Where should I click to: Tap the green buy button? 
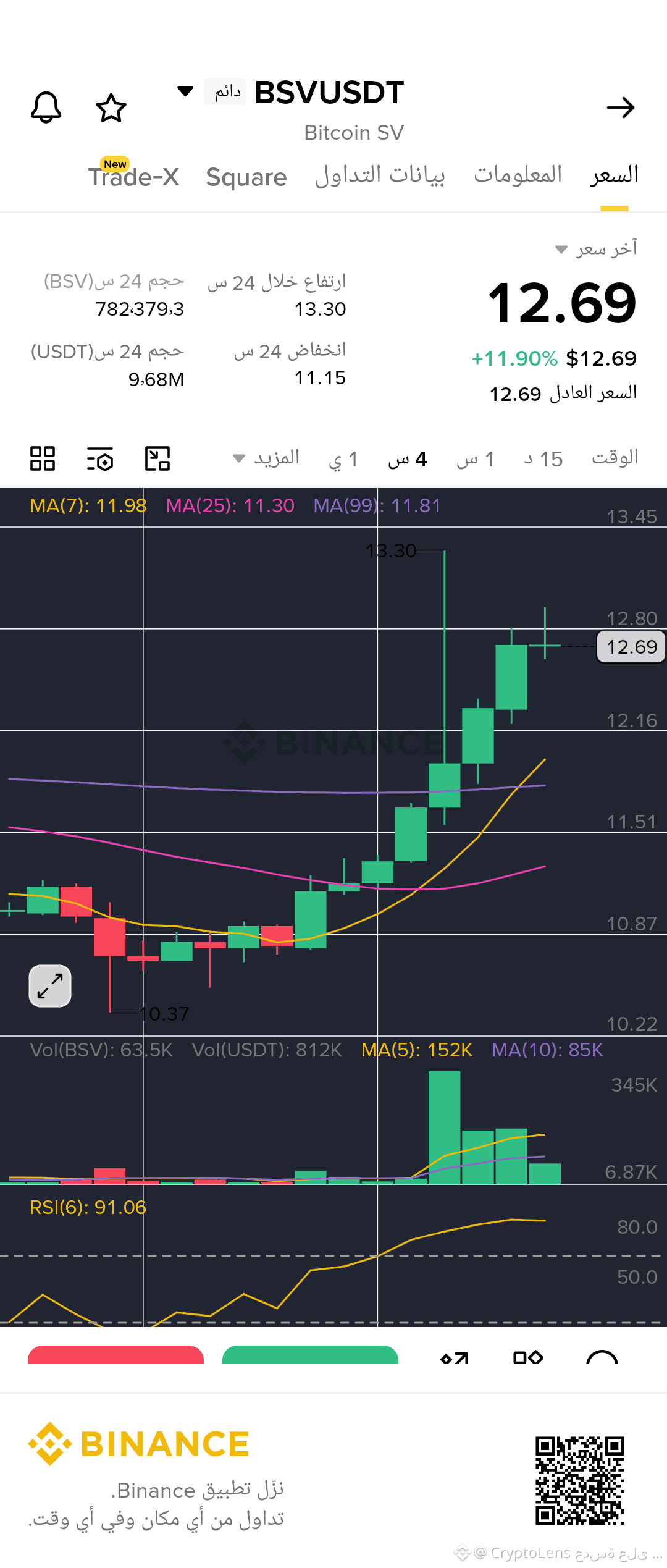coord(310,1355)
